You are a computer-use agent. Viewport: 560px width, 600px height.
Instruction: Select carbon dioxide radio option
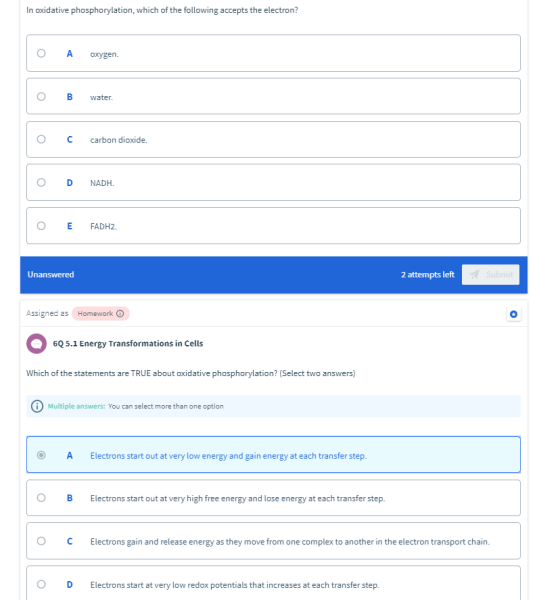(x=41, y=139)
